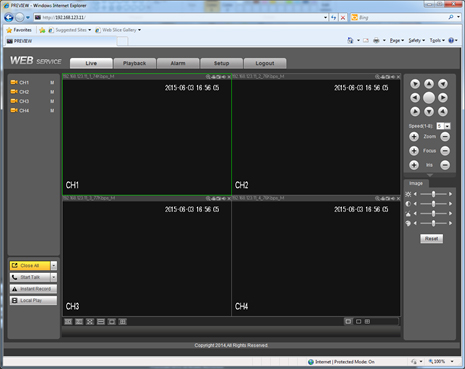The height and width of the screenshot is (369, 465).
Task: Click the brightness slider handle
Action: pyautogui.click(x=433, y=194)
